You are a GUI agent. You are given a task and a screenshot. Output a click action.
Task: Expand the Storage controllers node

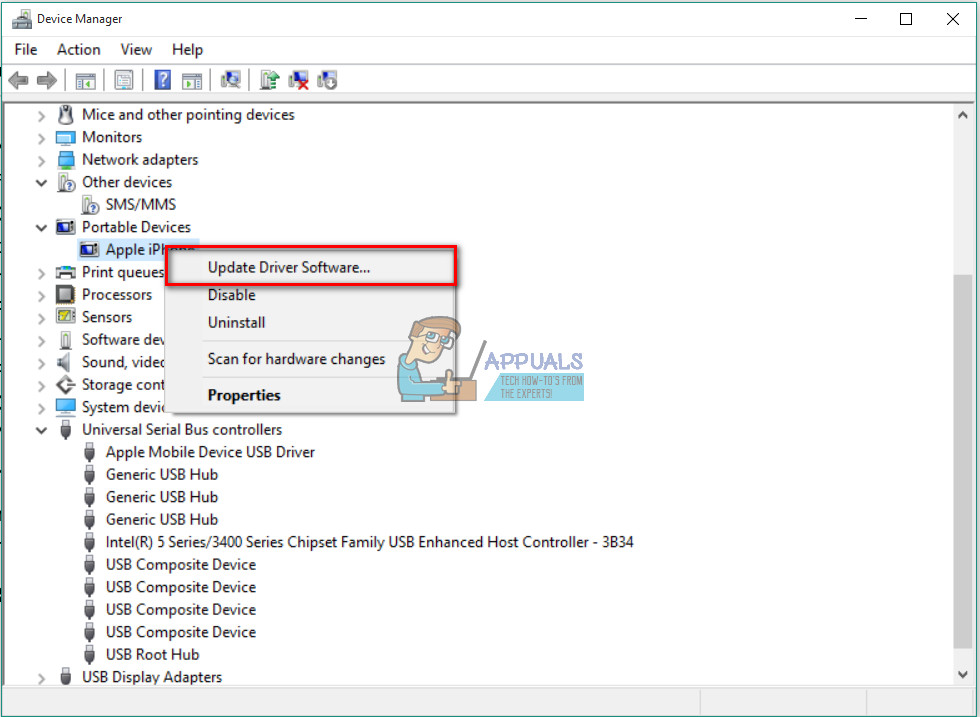tap(41, 386)
